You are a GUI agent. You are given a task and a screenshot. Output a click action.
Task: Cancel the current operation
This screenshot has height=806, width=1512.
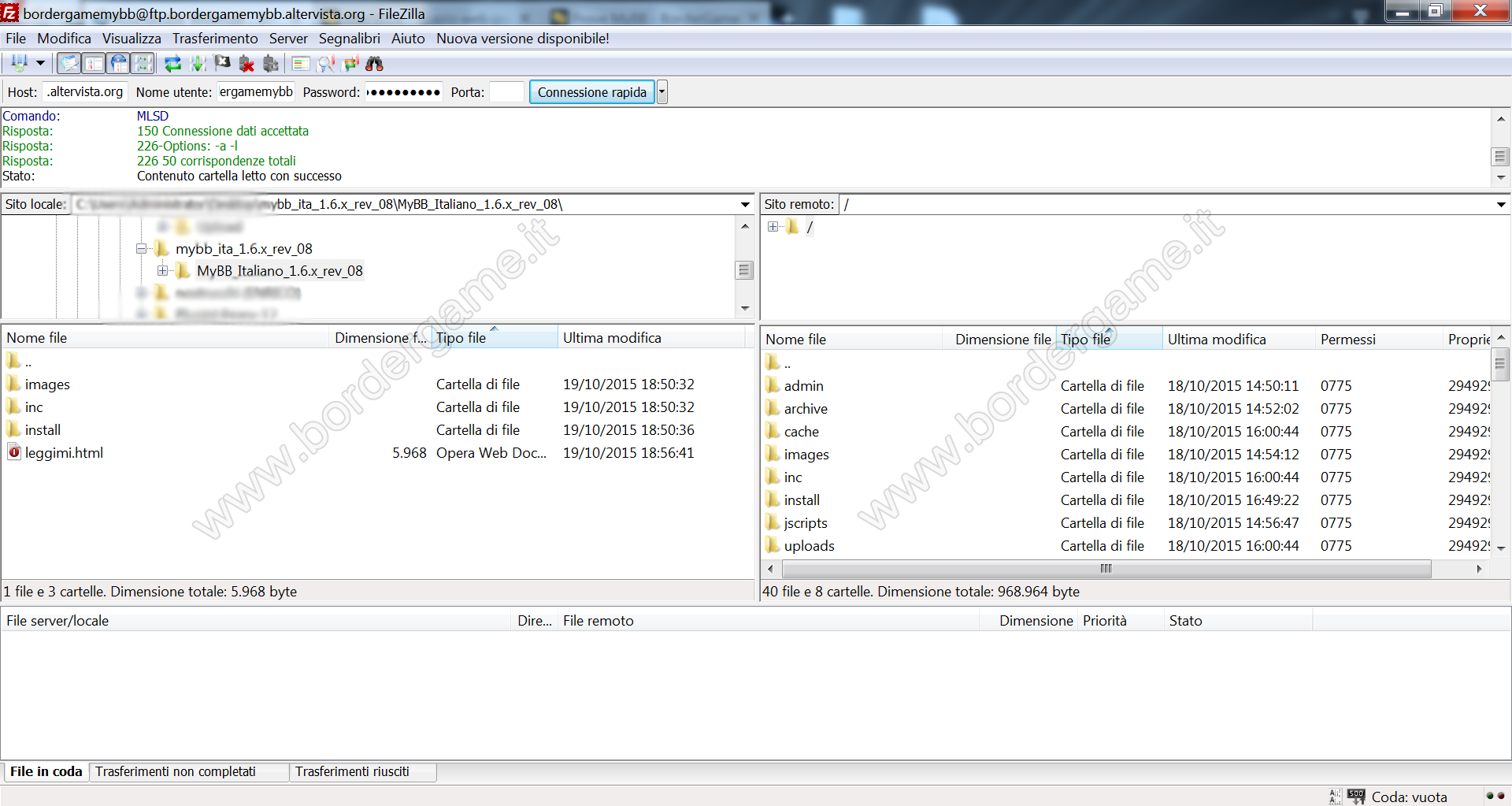pyautogui.click(x=222, y=63)
